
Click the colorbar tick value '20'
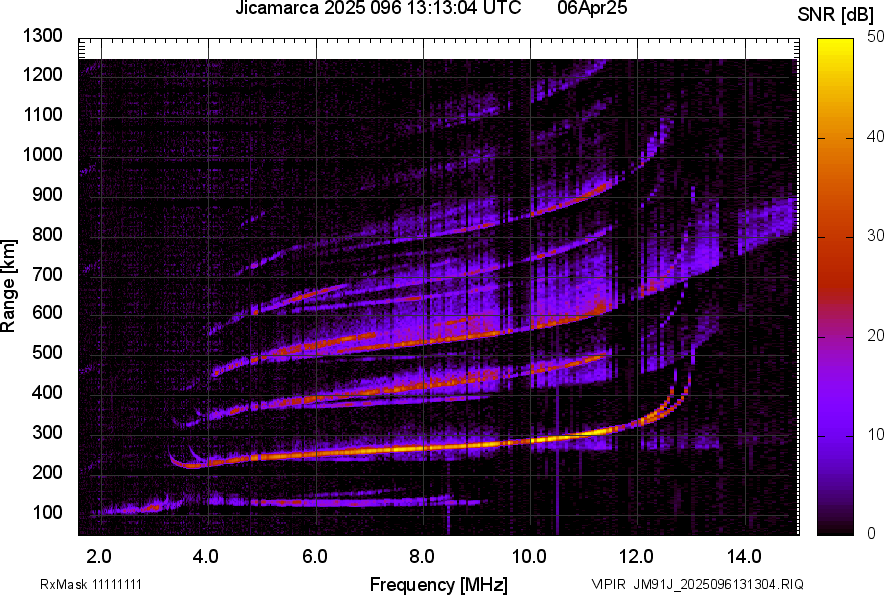point(875,335)
